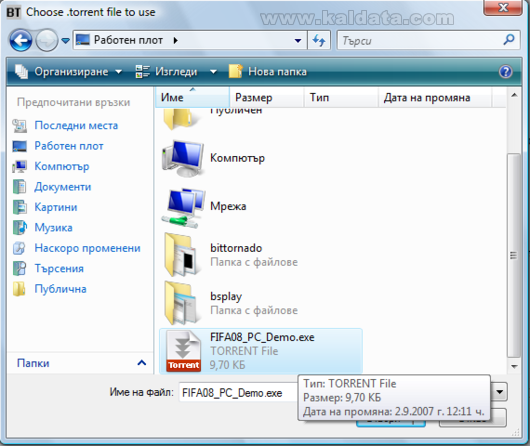Click the bsplay folder name
Screen dimensions: 530x446
pyautogui.click(x=226, y=296)
